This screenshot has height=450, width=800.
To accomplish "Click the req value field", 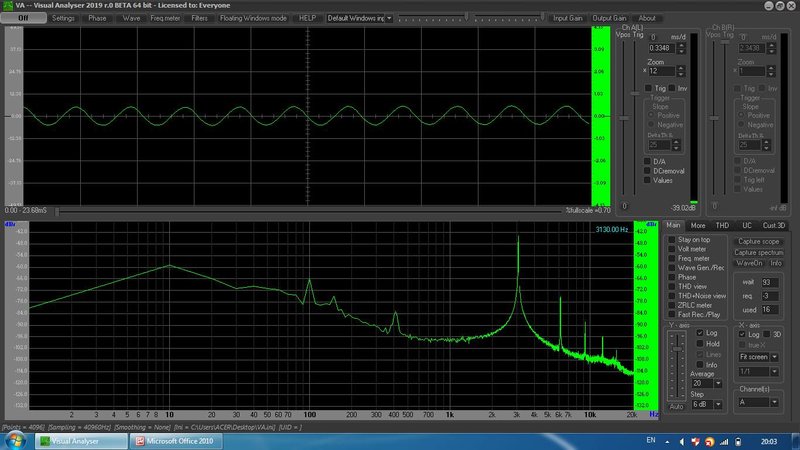I will pyautogui.click(x=769, y=296).
